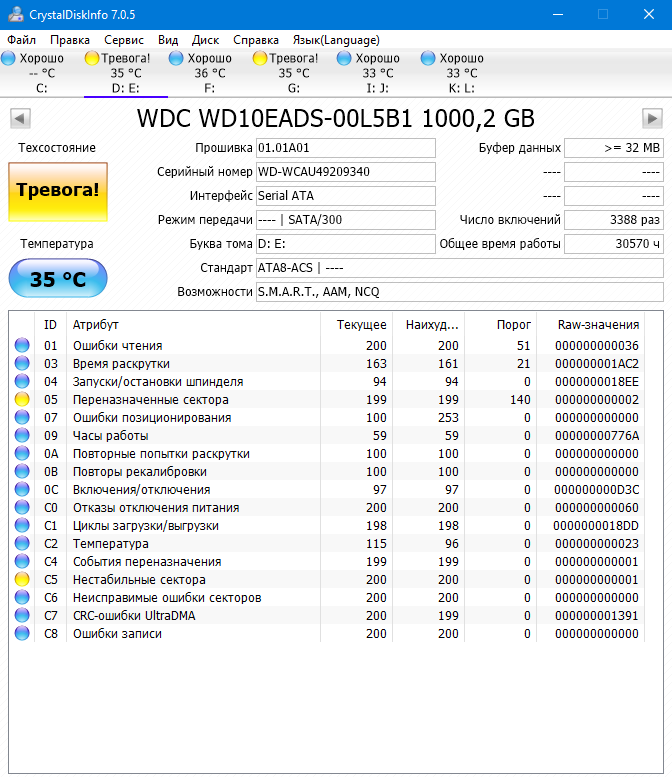Select disk I: J: tab
This screenshot has width=672, height=777.
click(x=378, y=73)
